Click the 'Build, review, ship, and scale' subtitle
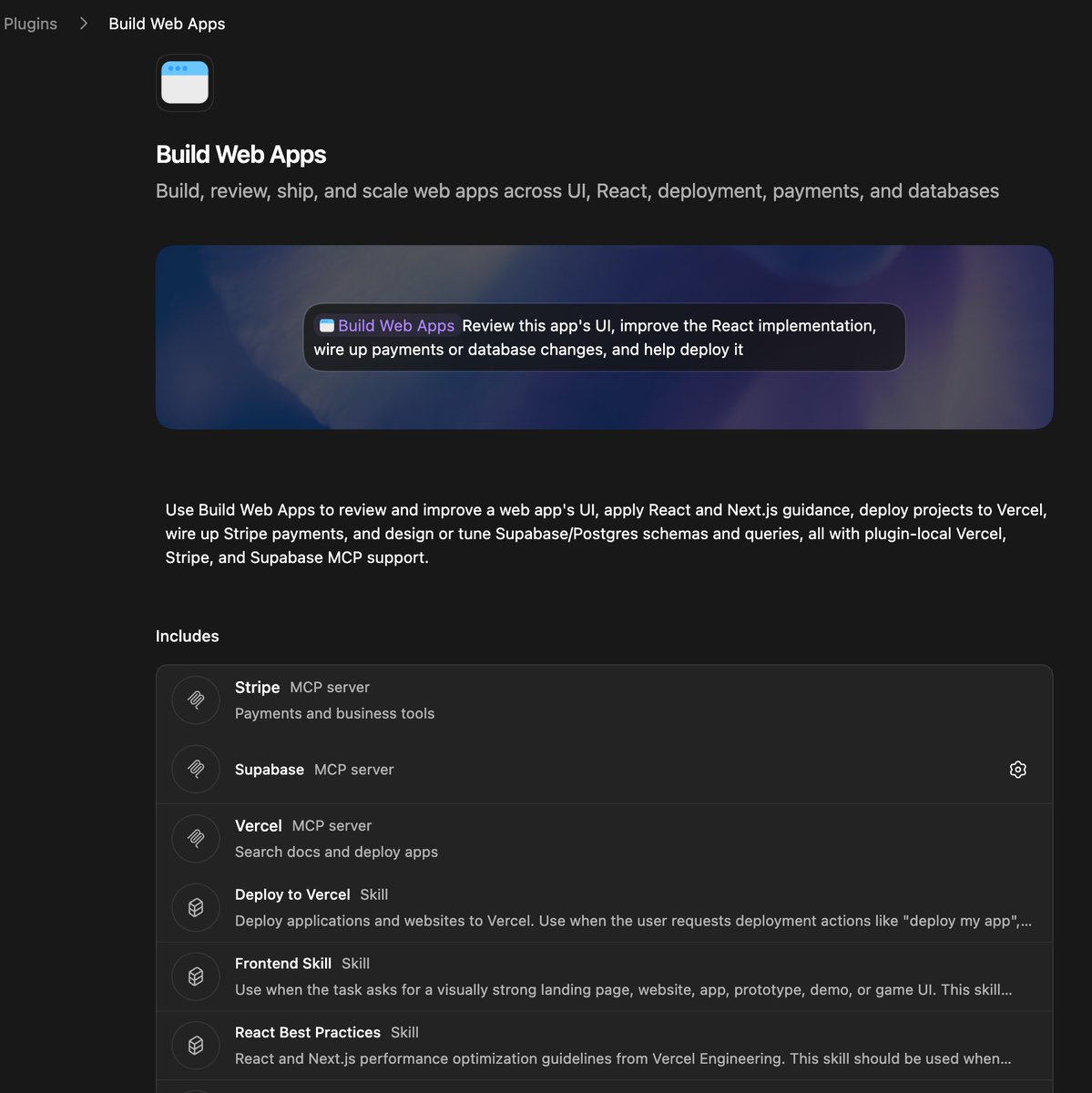The height and width of the screenshot is (1093, 1092). tap(577, 191)
